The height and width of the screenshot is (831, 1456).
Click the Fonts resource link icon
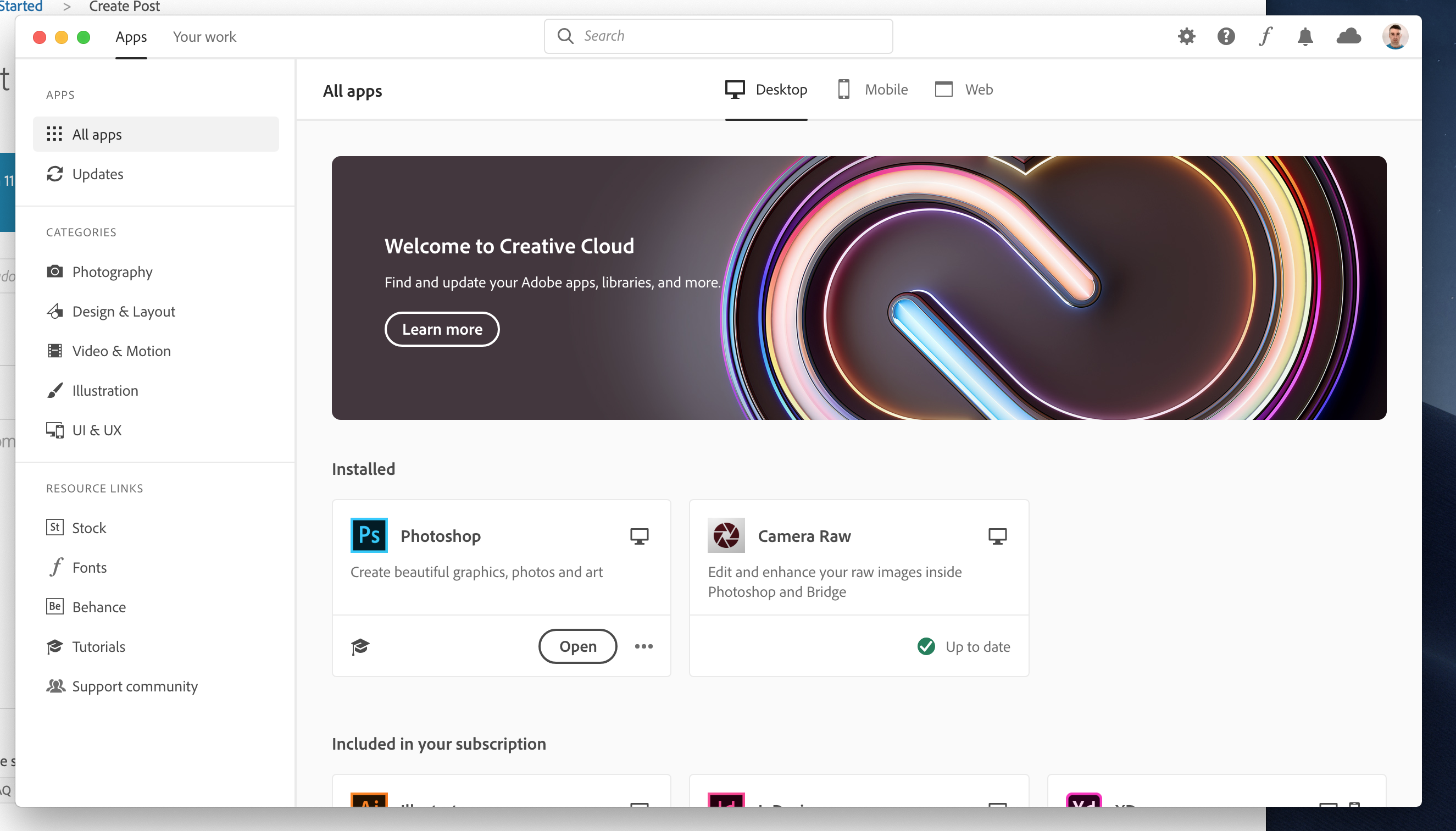click(x=54, y=567)
